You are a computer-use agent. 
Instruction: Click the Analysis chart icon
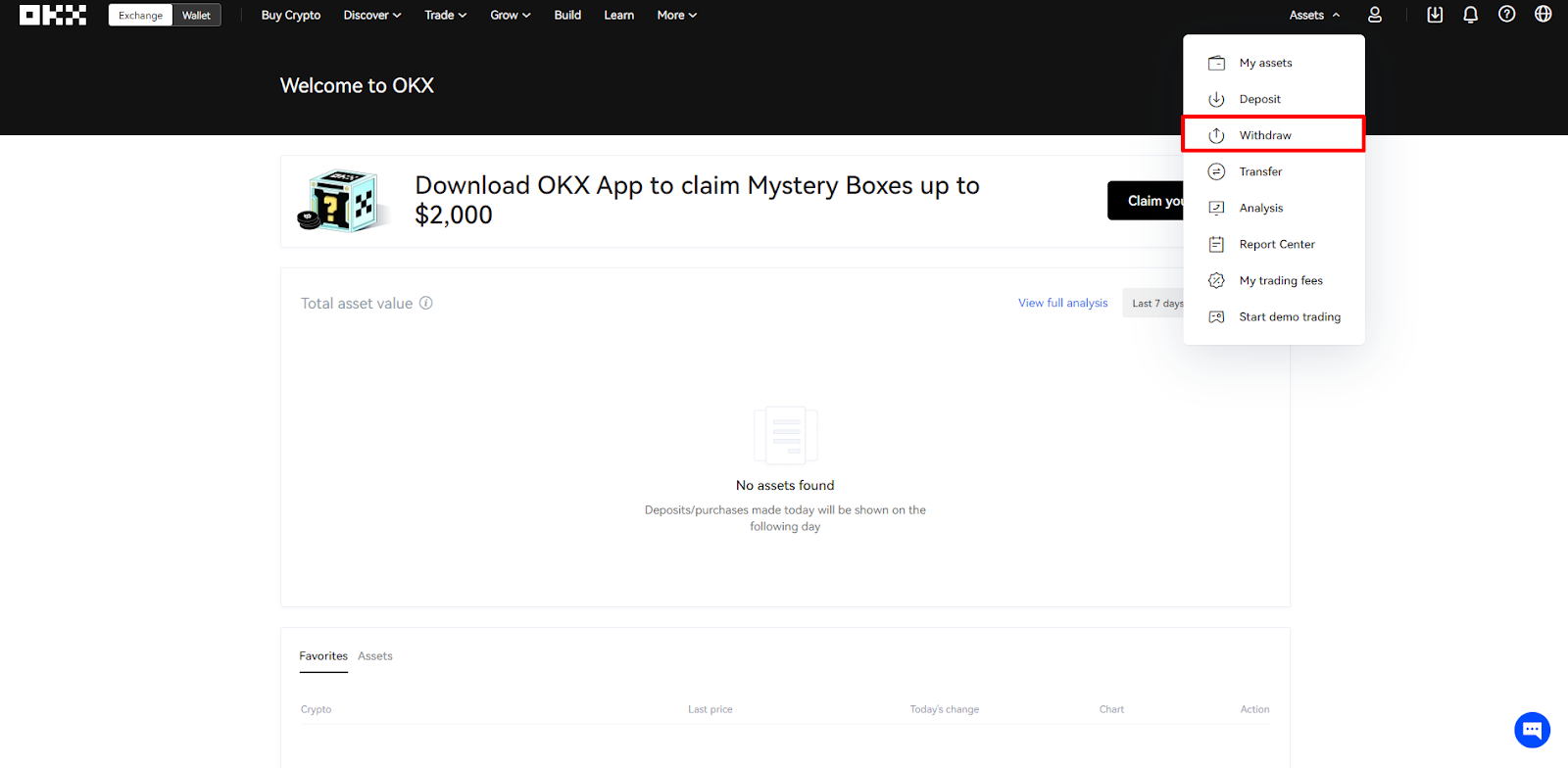1216,208
